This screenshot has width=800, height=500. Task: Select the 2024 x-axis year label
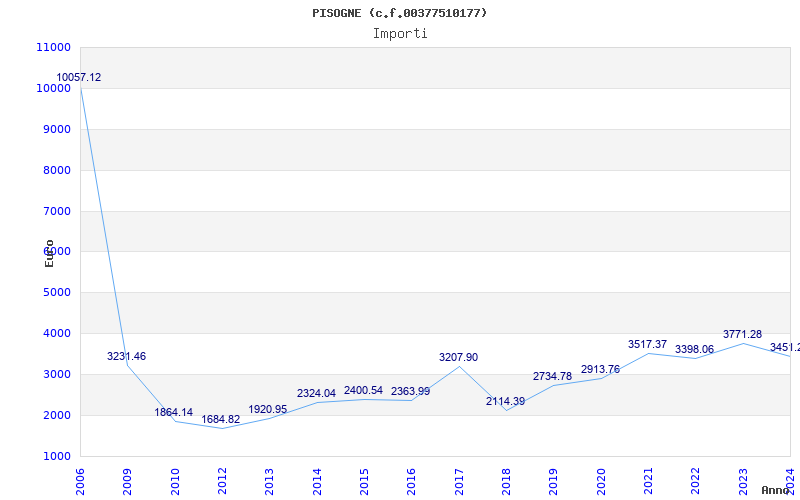(x=790, y=479)
